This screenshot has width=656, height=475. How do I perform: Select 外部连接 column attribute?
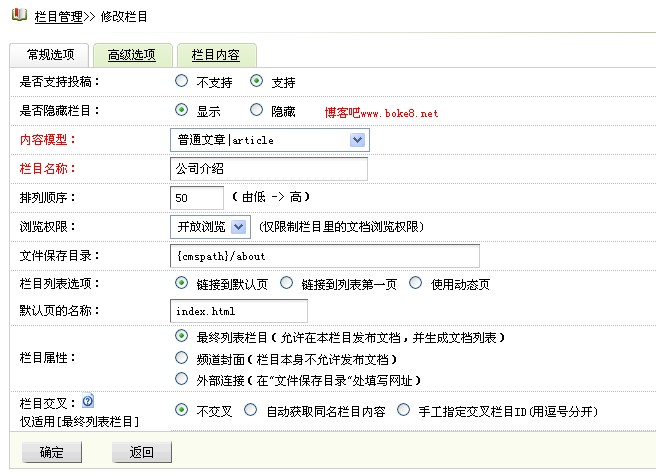click(x=181, y=379)
